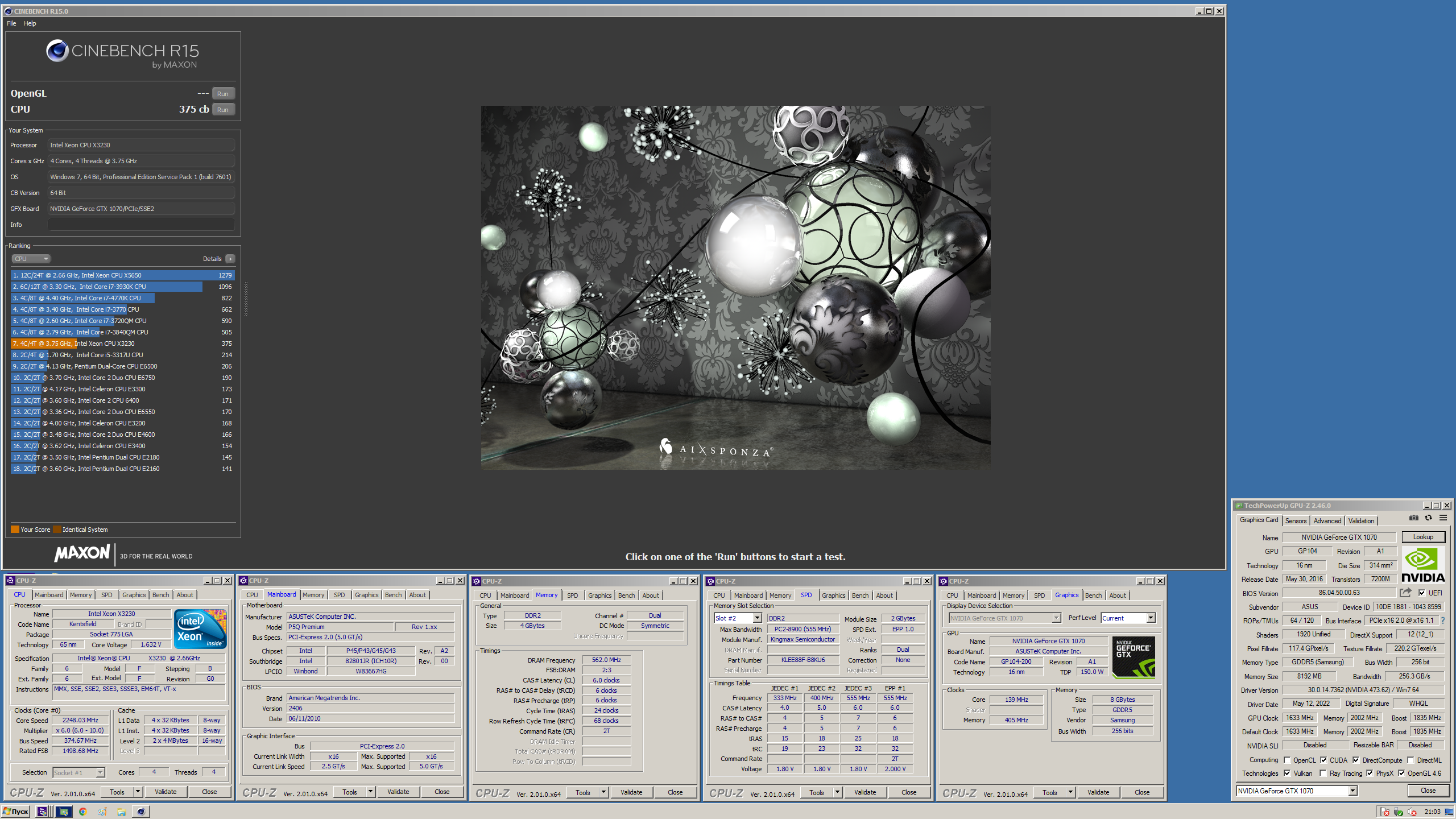Click the Intel Xeon inside logo in CPU-Z
1456x819 pixels.
[x=200, y=628]
